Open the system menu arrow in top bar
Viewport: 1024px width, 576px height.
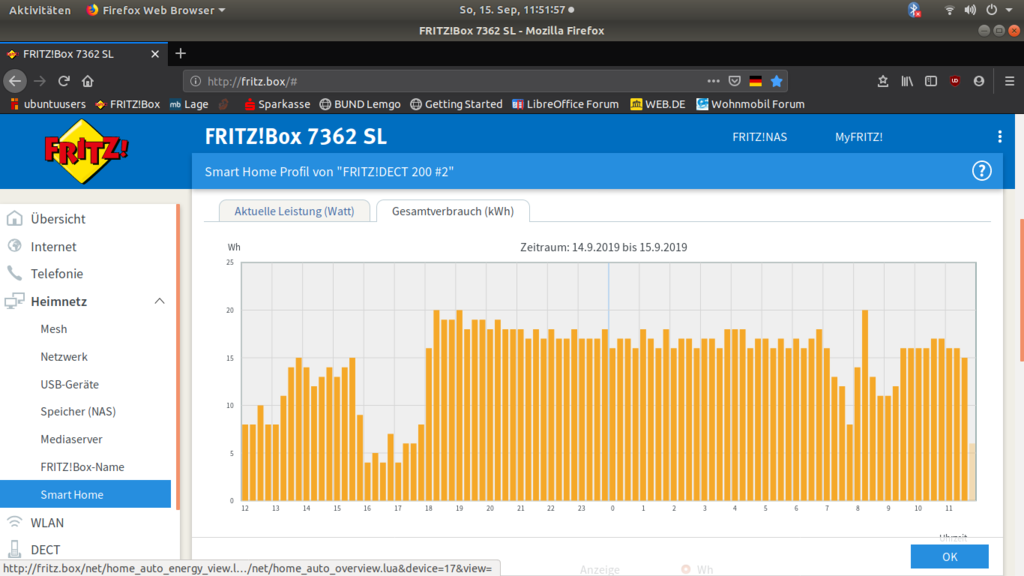(x=1009, y=10)
